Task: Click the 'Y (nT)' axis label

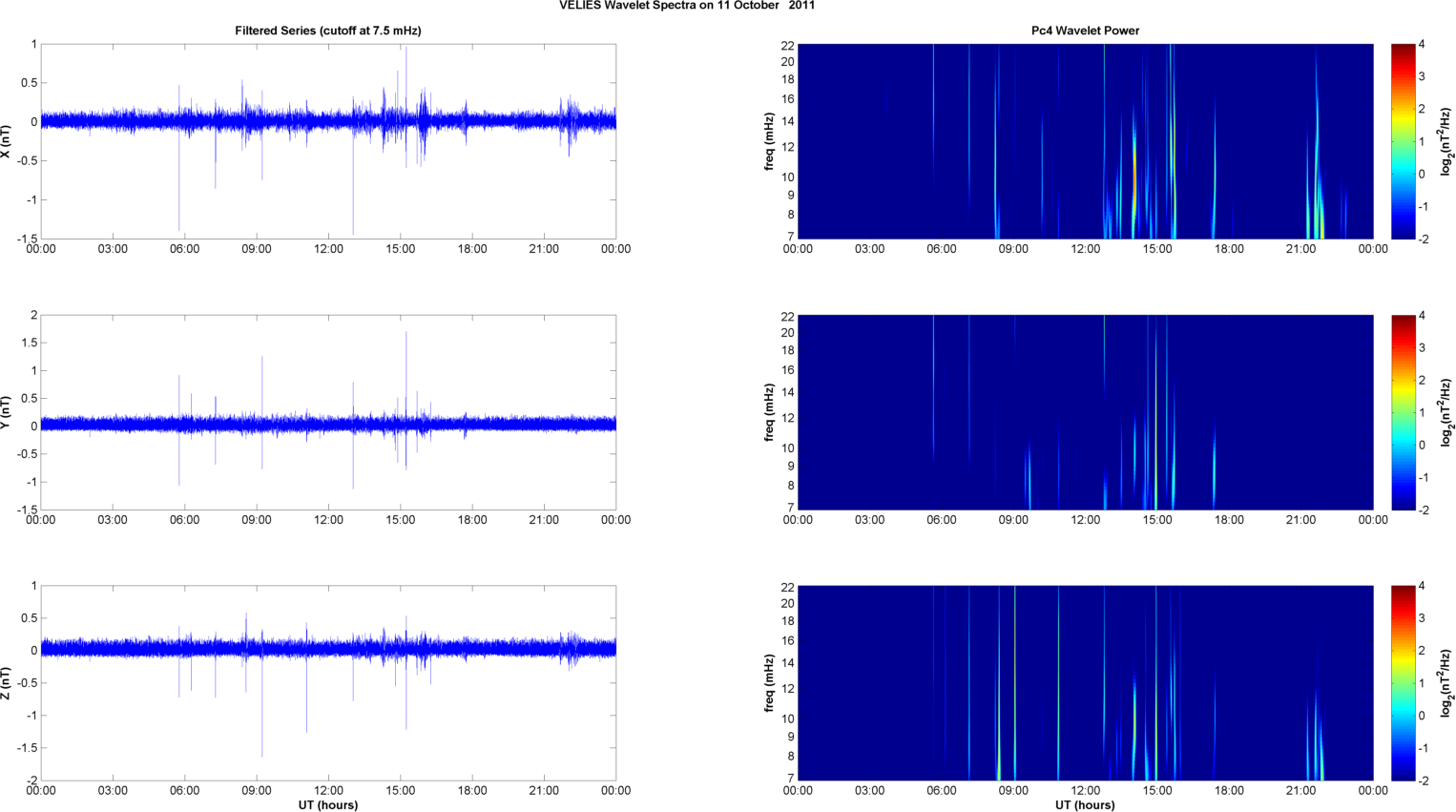Action: pos(7,412)
